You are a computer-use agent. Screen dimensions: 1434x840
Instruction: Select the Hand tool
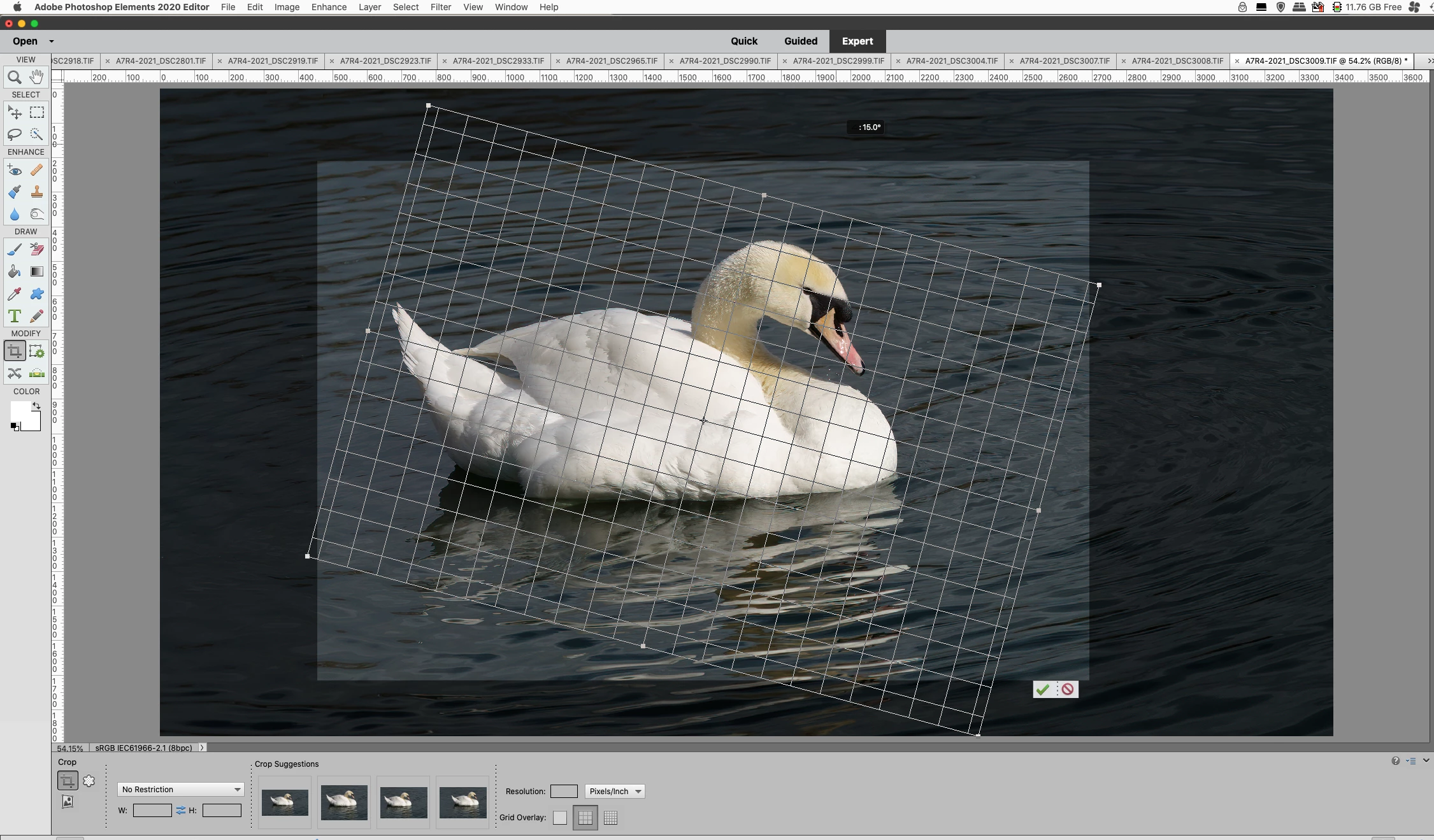(x=36, y=78)
